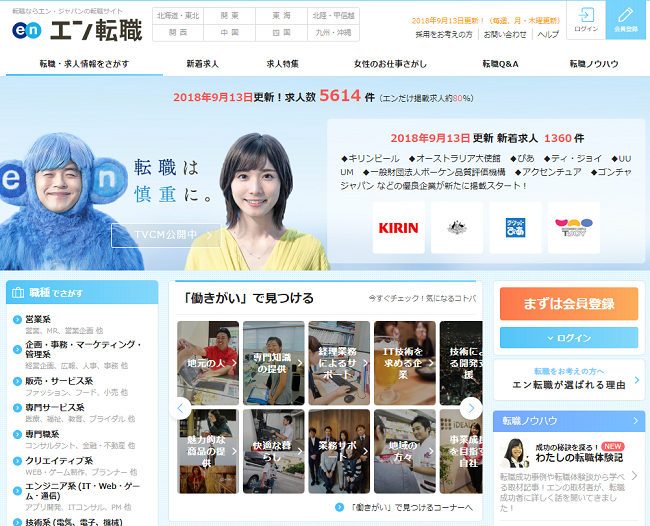This screenshot has width=650, height=526.
Task: Select the 関東 region button
Action: 230,16
